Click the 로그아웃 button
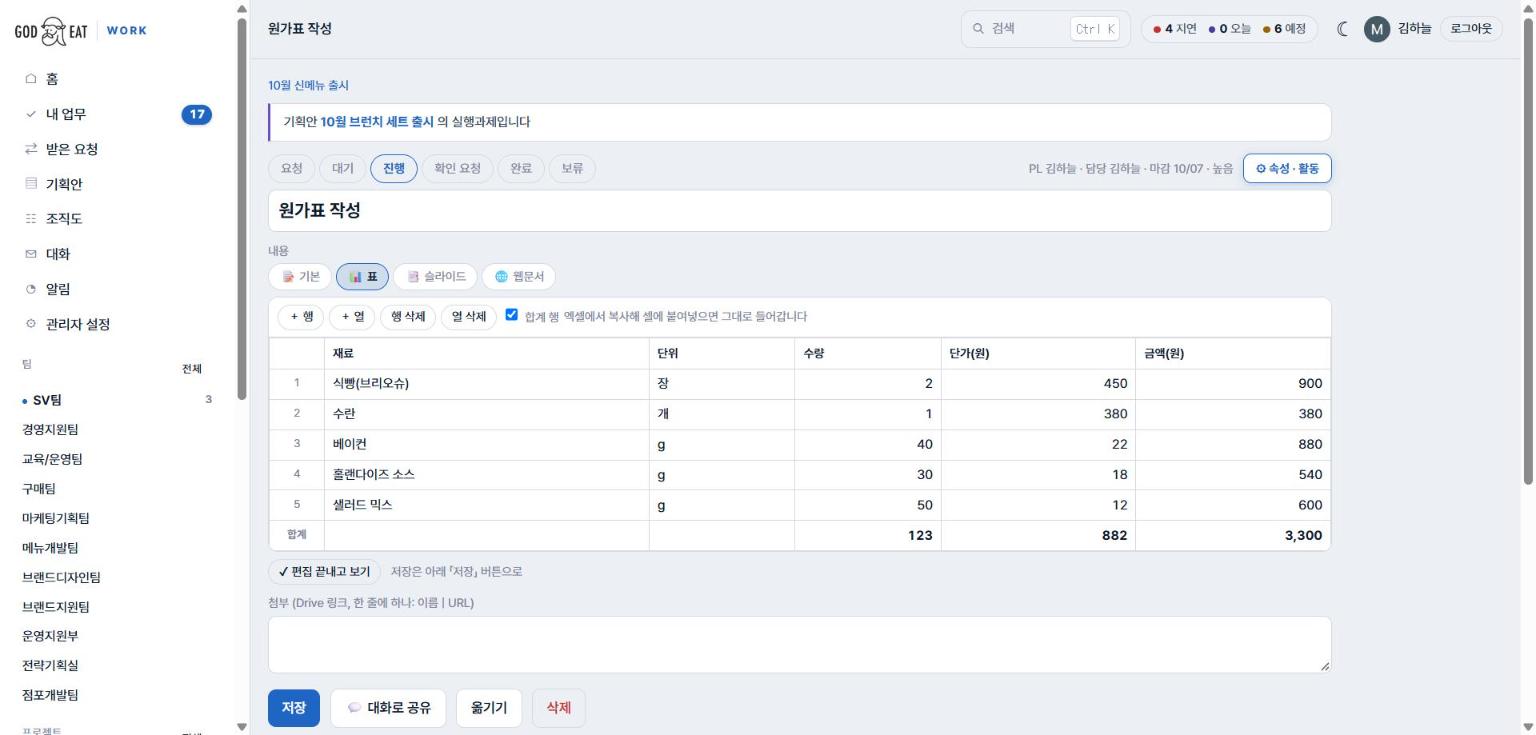Screen dimensions: 1536x735 coord(1471,29)
